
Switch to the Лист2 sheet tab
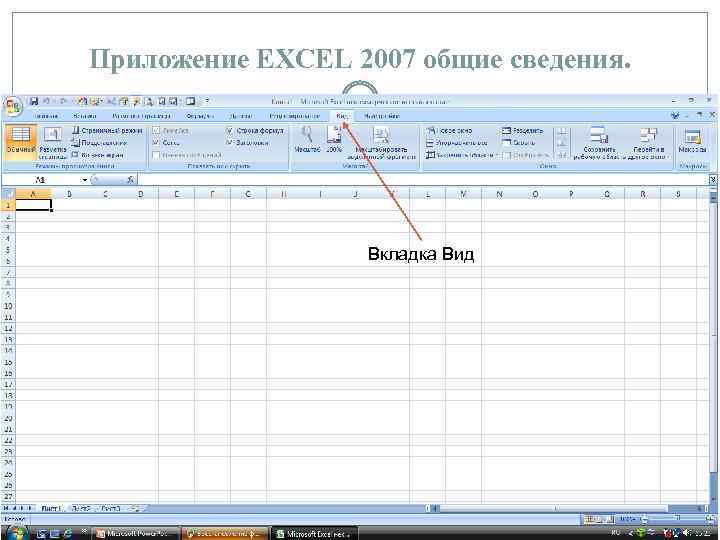point(82,508)
